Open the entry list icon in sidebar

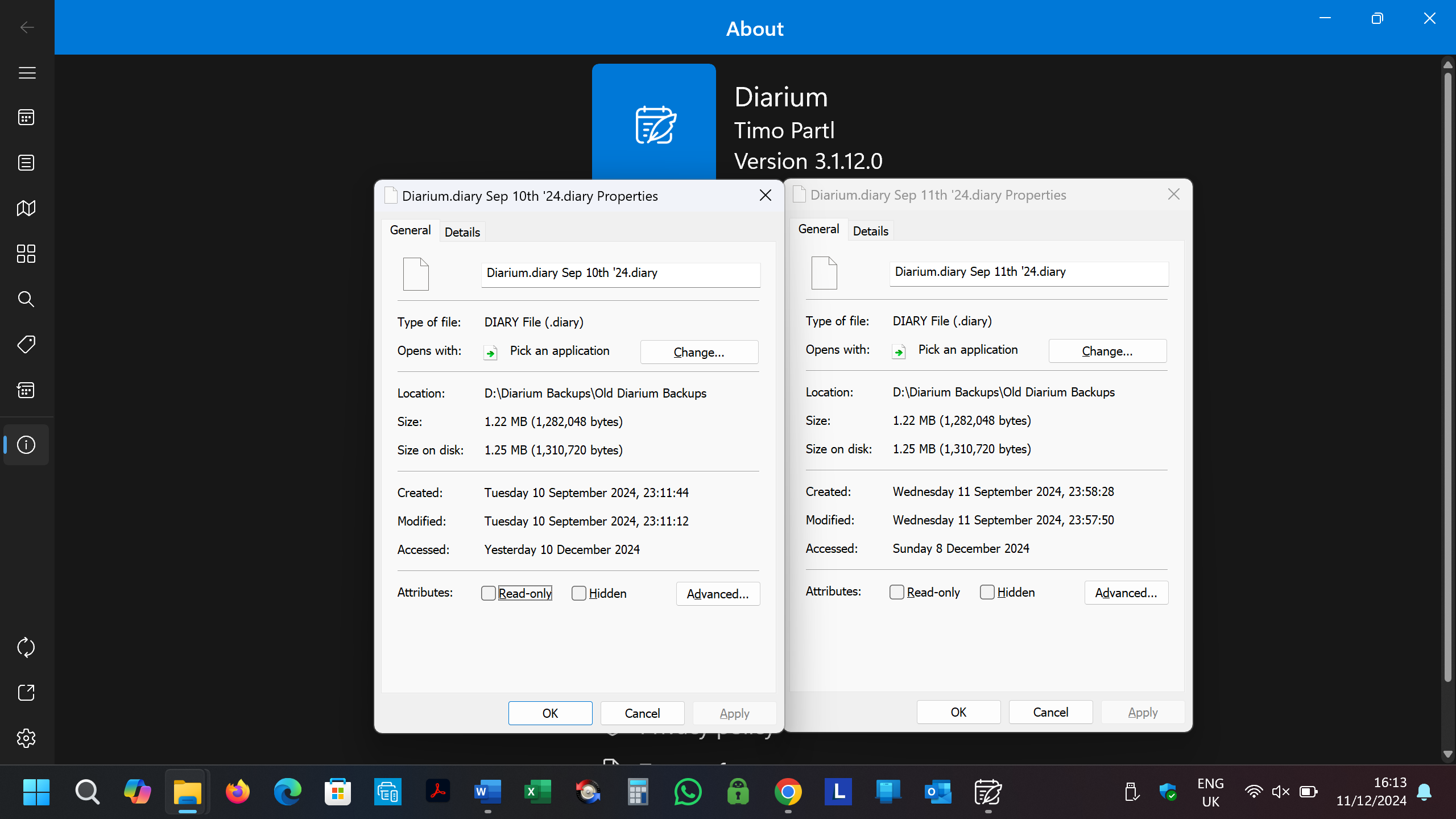coord(26,163)
